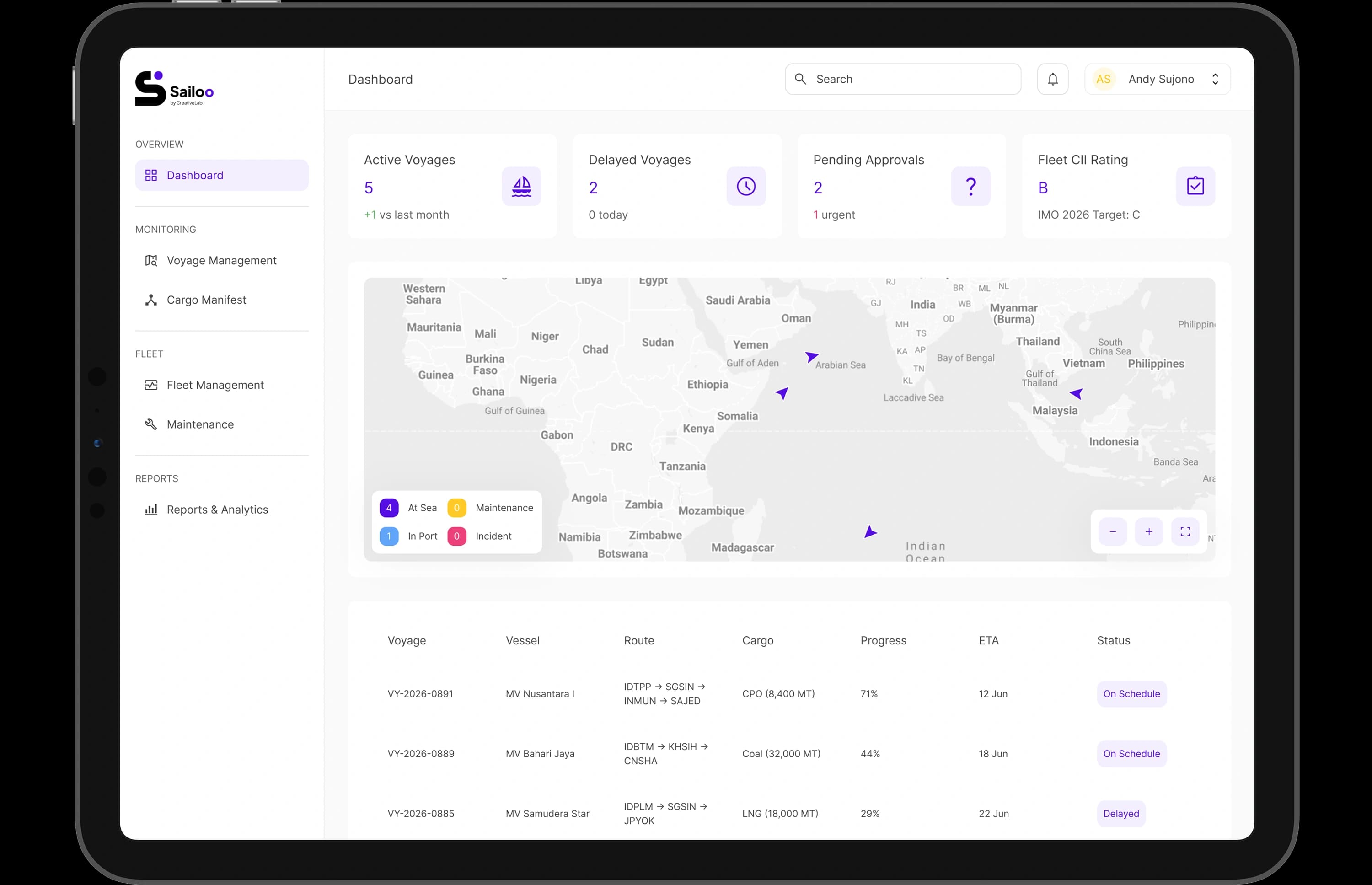Image resolution: width=1372 pixels, height=885 pixels.
Task: Click the Maintenance wrench icon
Action: pyautogui.click(x=151, y=424)
